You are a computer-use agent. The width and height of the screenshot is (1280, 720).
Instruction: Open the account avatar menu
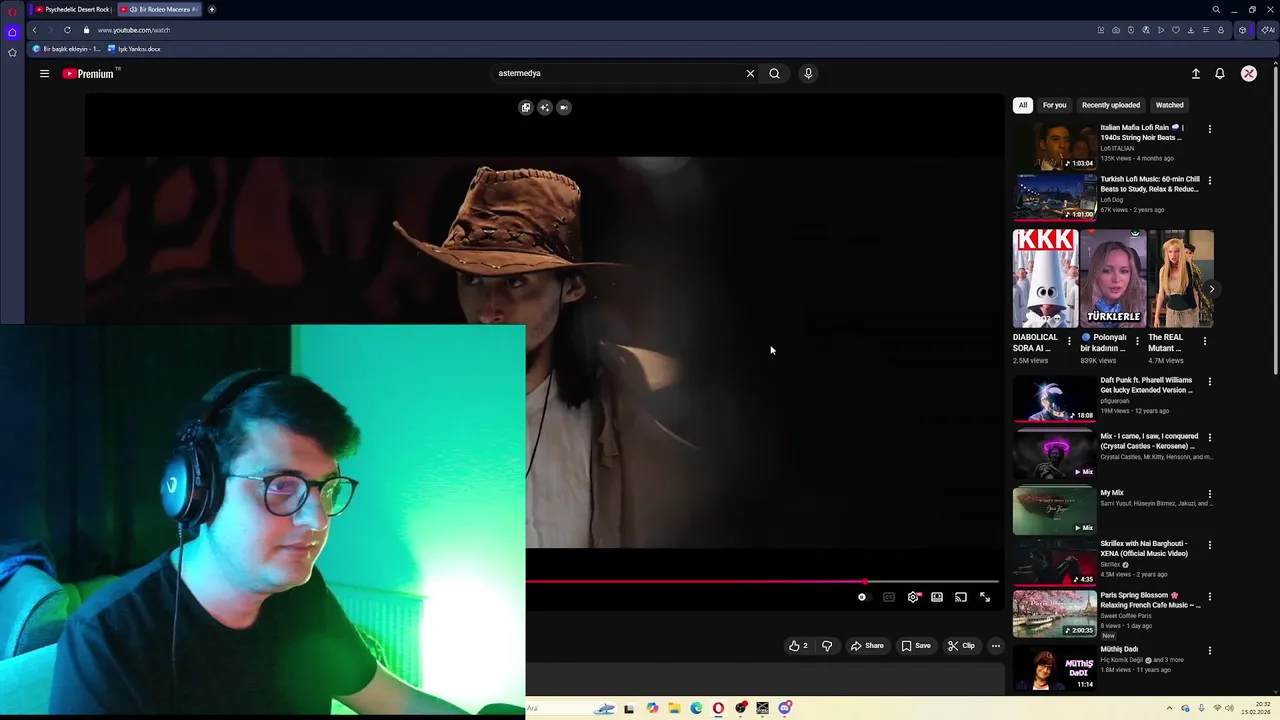coord(1249,73)
